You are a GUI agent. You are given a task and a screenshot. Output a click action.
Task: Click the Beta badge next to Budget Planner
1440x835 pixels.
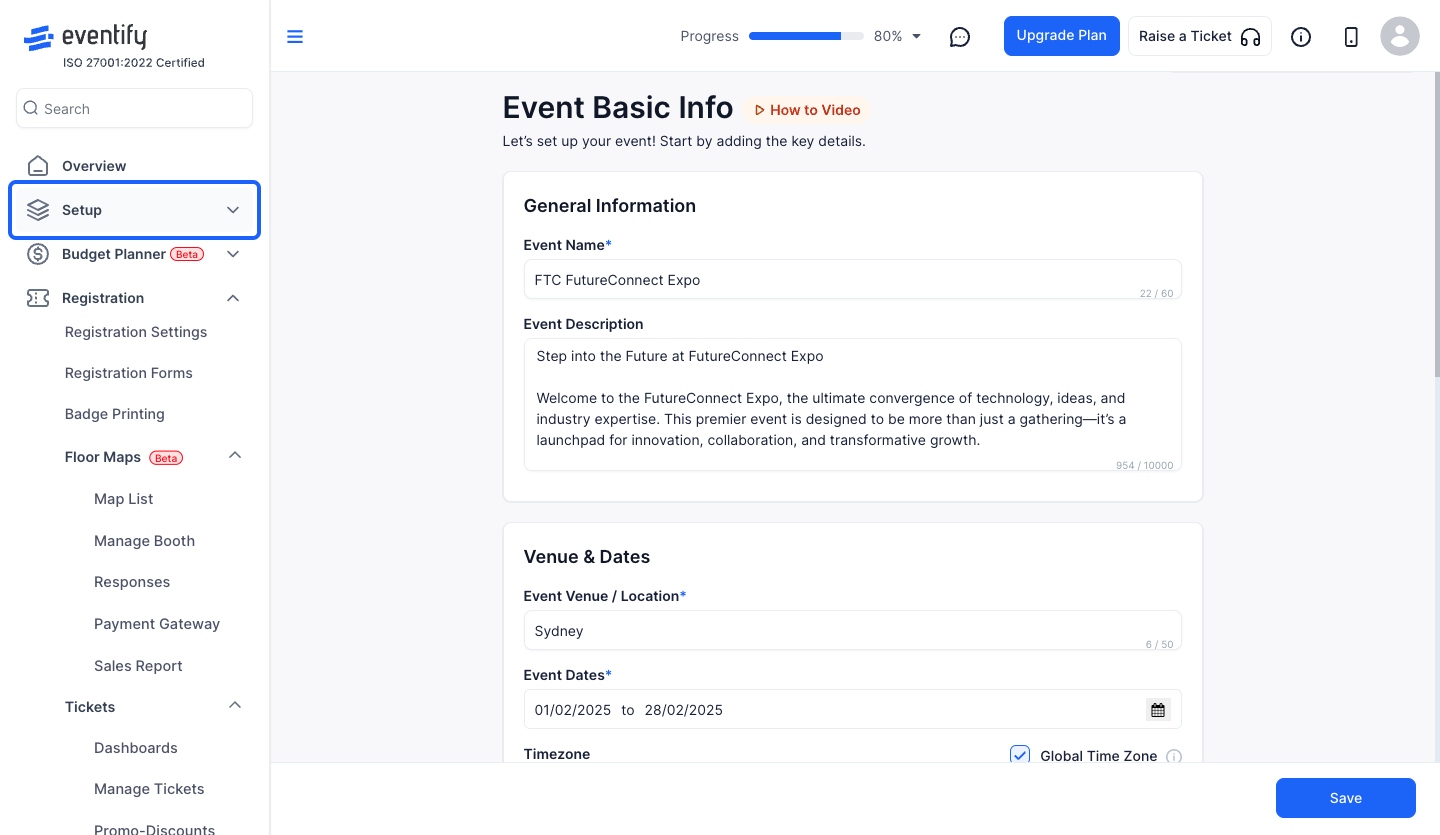(x=187, y=254)
